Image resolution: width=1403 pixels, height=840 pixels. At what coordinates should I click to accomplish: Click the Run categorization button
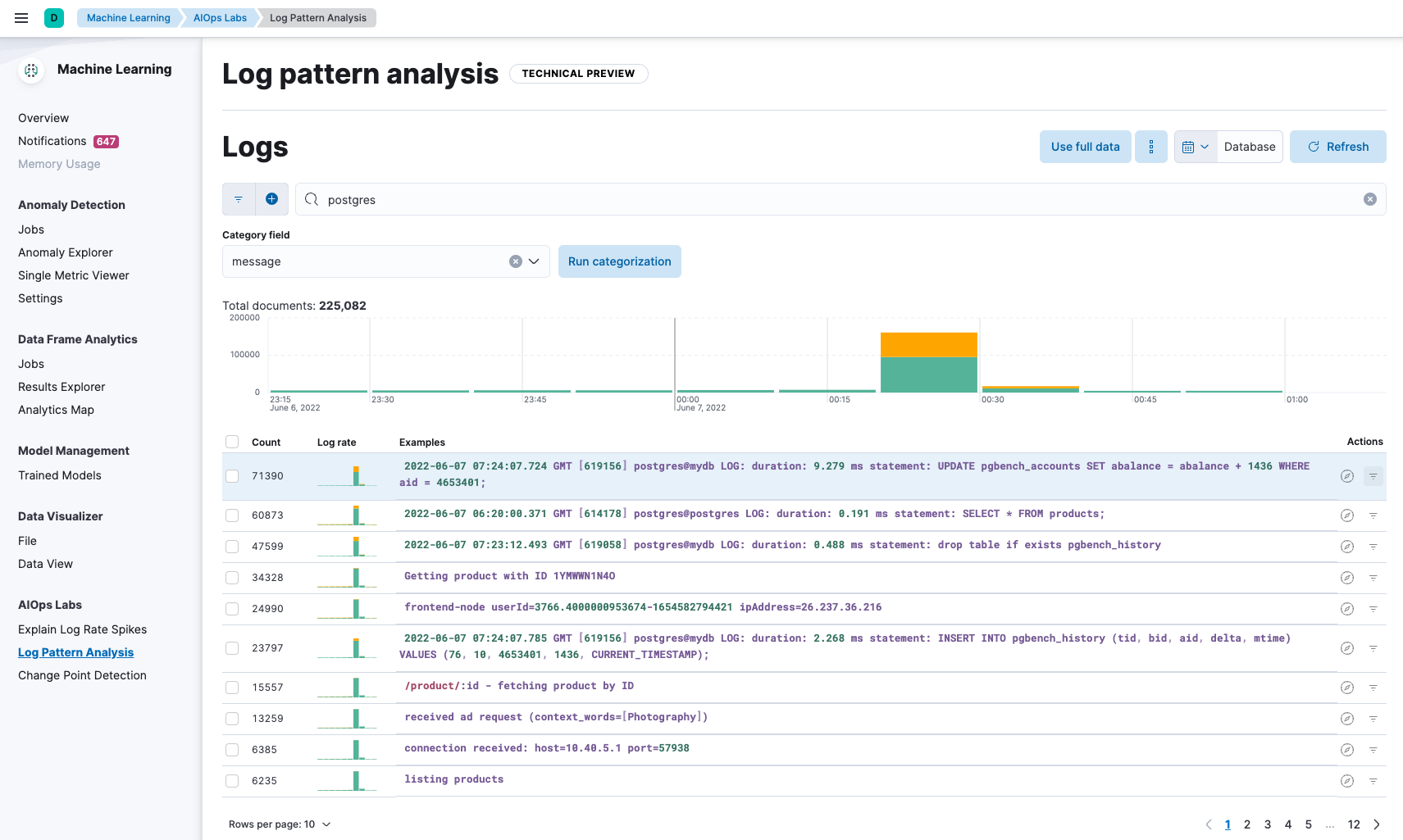click(x=619, y=261)
